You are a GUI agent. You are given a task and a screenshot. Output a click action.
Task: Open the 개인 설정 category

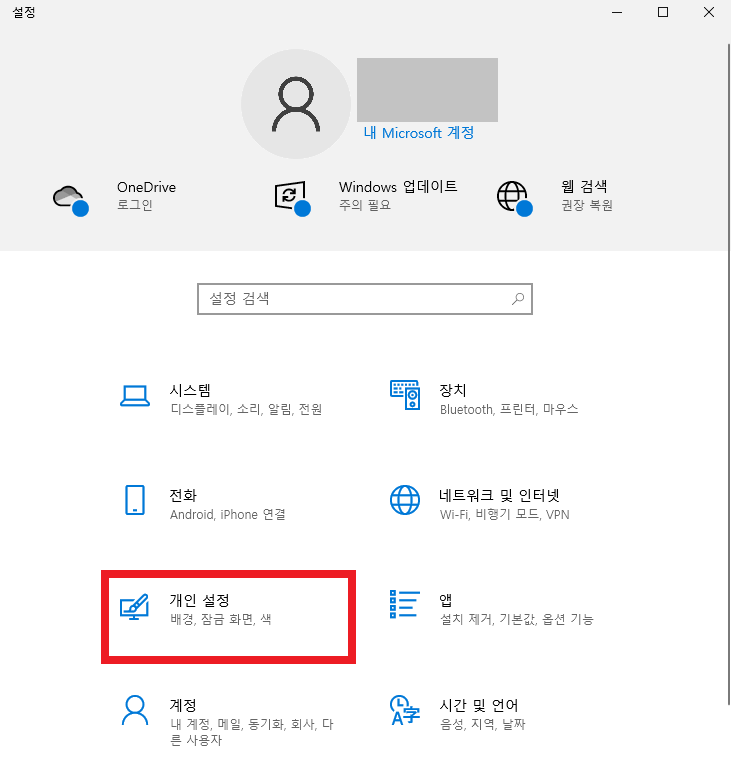228,616
